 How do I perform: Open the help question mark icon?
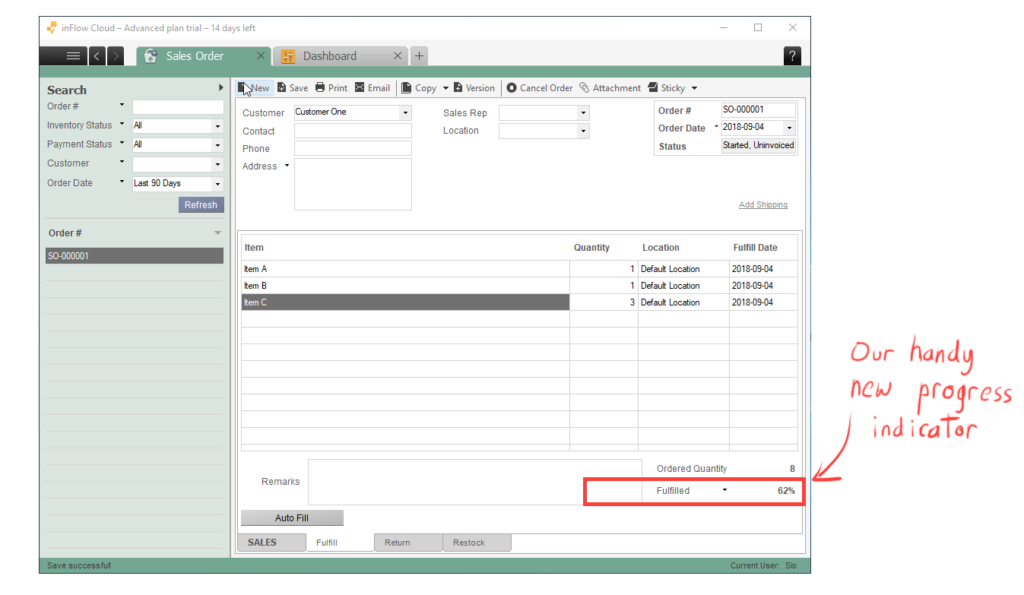click(x=792, y=56)
